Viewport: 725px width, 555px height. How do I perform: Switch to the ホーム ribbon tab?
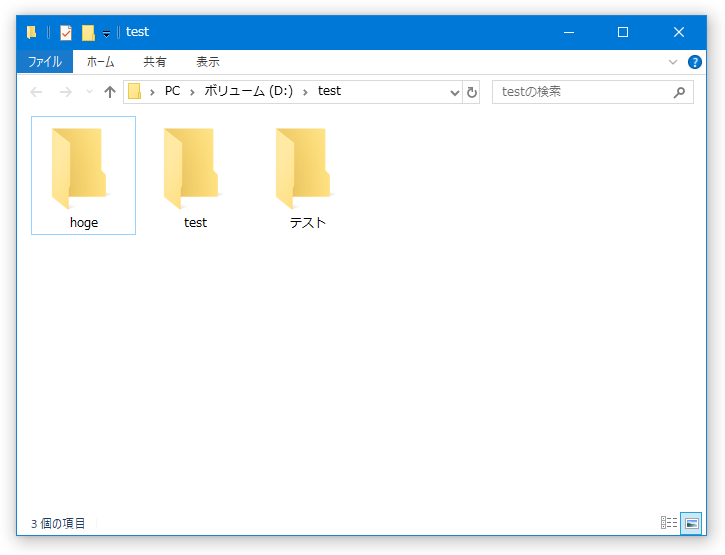coord(100,62)
